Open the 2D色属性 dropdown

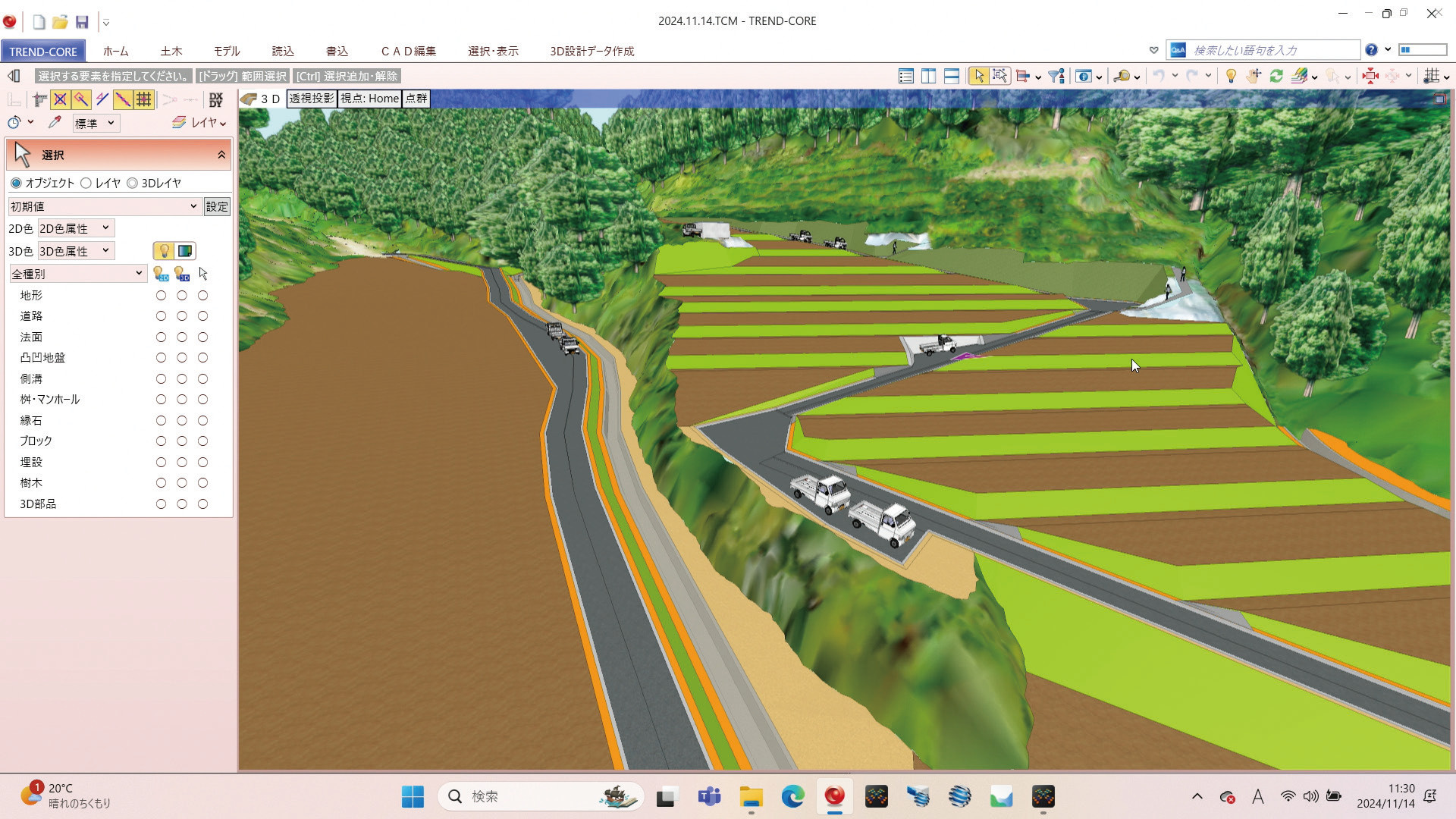tap(76, 228)
